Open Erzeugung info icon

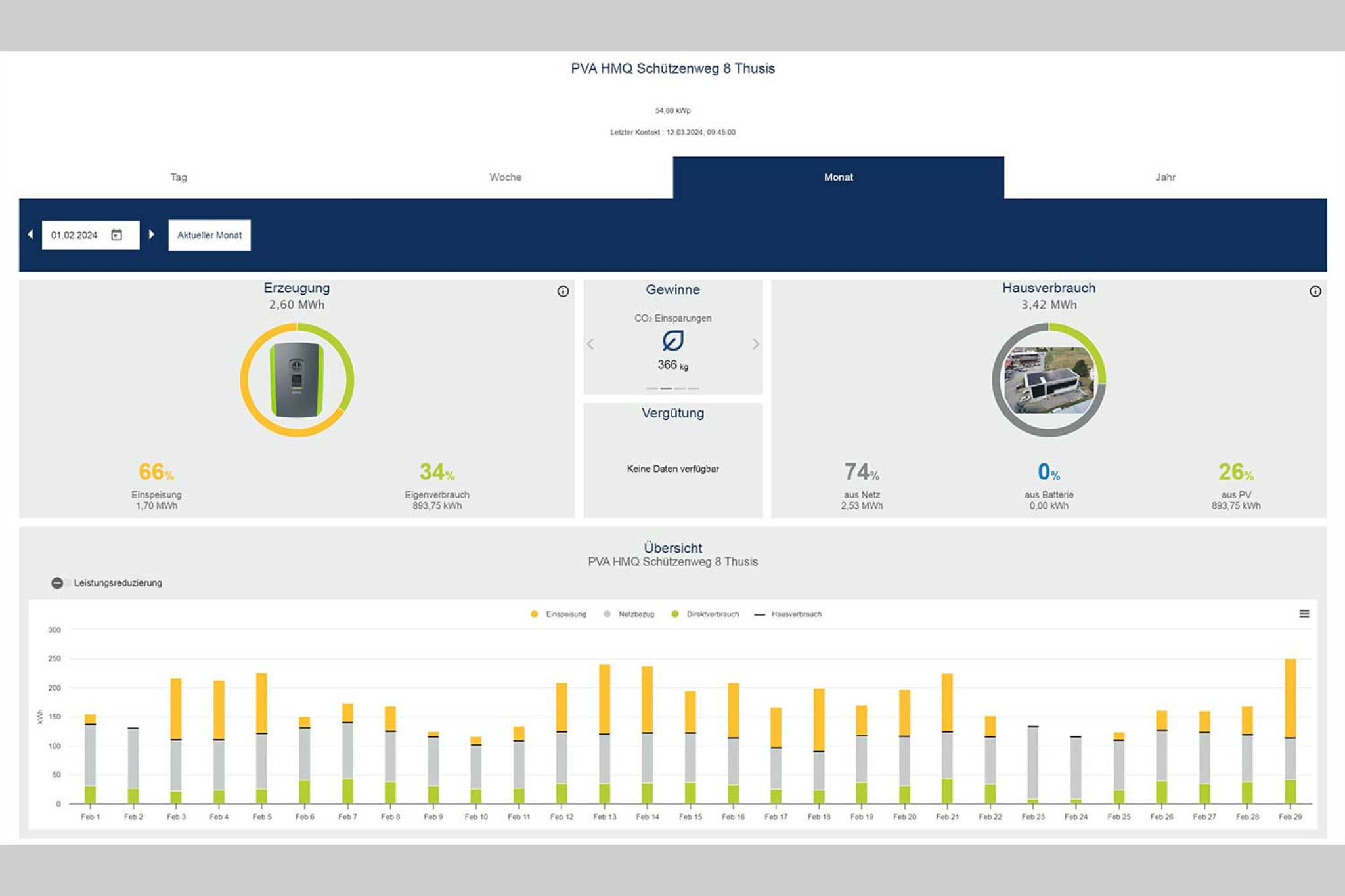point(563,291)
